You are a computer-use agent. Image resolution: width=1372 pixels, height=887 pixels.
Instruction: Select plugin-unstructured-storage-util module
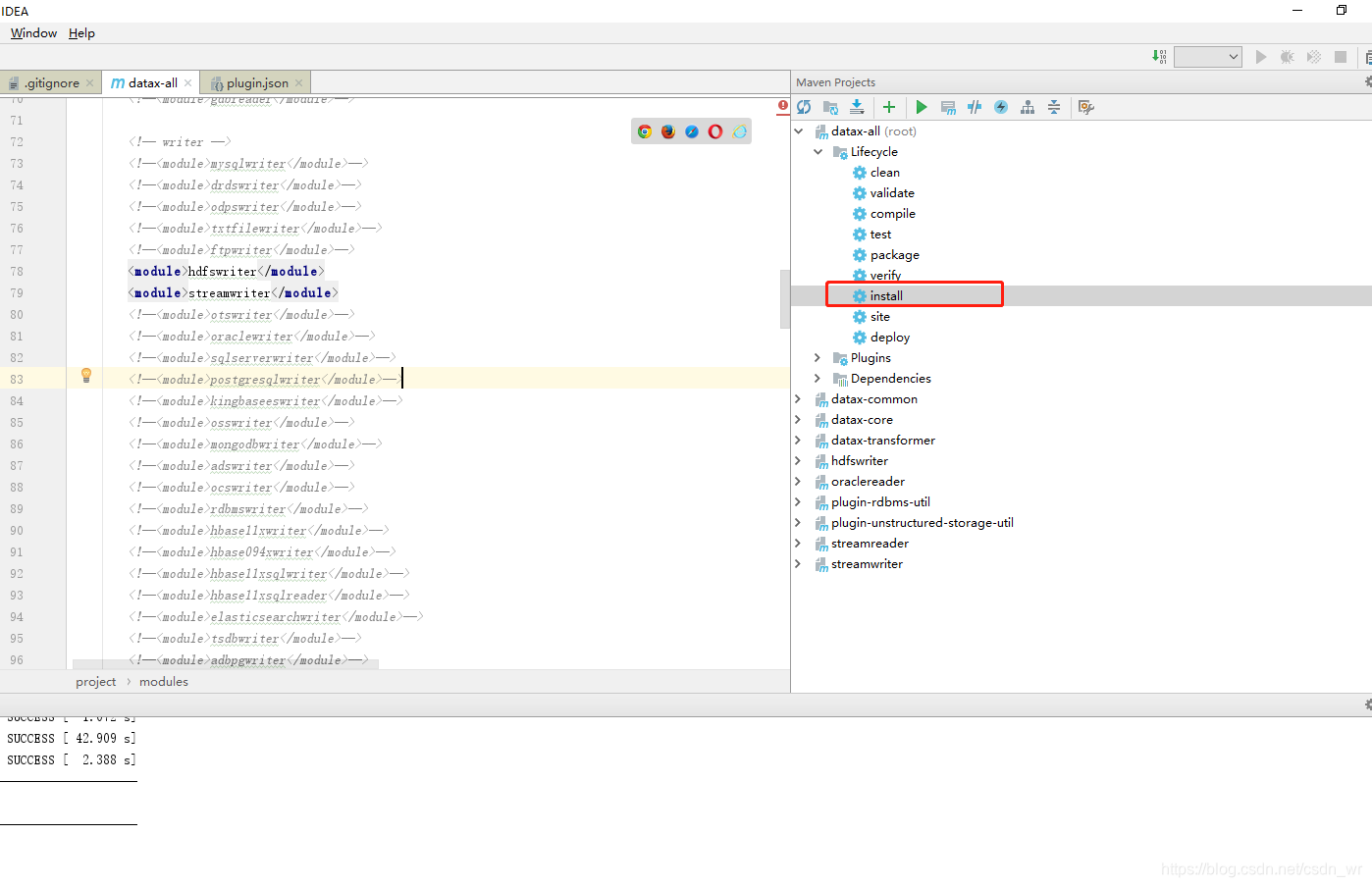coord(915,523)
